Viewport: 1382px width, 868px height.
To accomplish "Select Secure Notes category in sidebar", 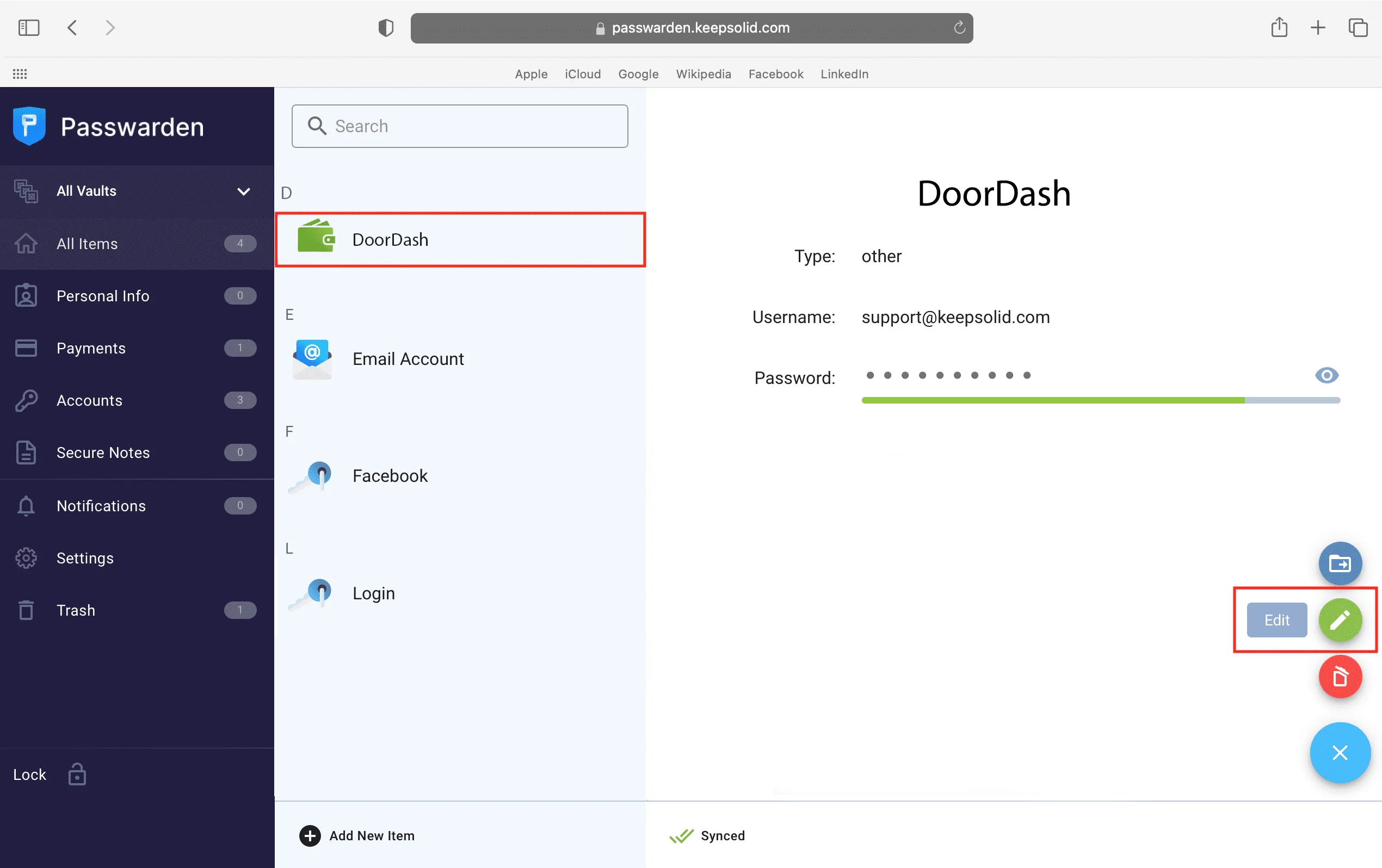I will click(103, 452).
